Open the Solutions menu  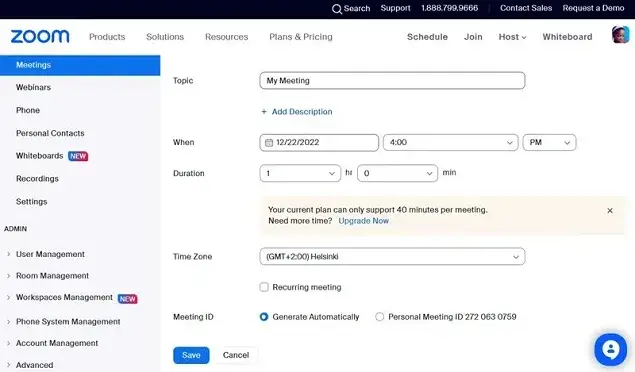point(165,37)
